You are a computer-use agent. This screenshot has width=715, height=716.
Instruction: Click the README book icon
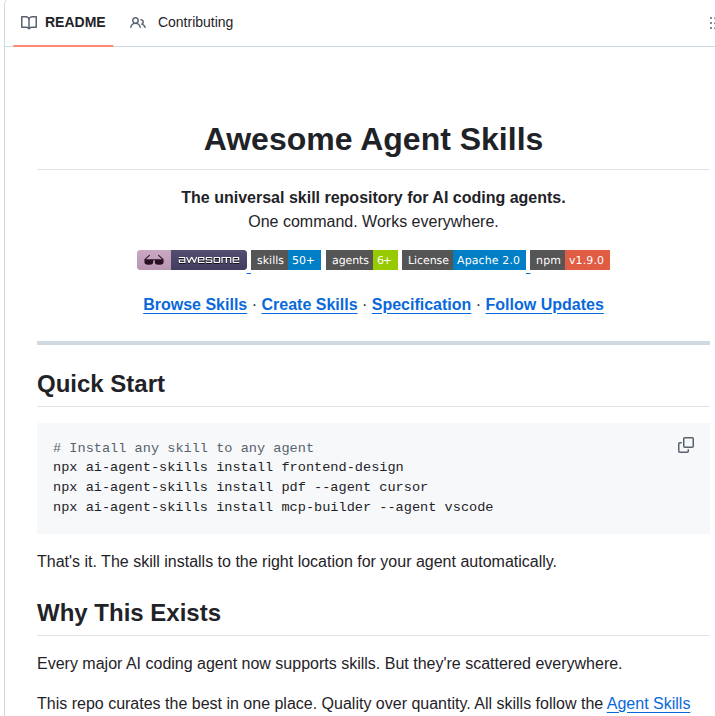click(29, 22)
